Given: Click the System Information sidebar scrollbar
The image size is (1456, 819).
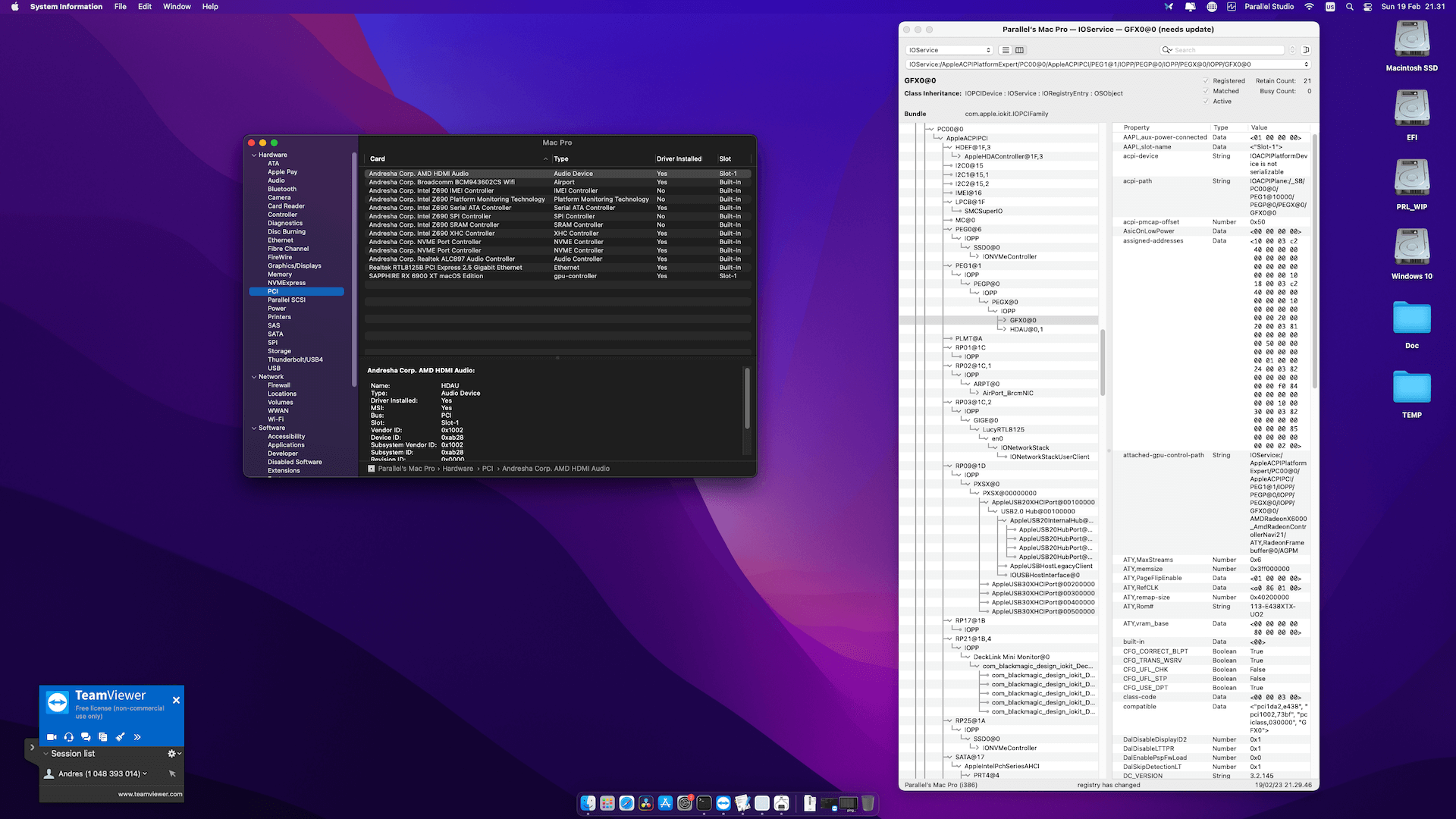Looking at the screenshot, I should pos(353,270).
